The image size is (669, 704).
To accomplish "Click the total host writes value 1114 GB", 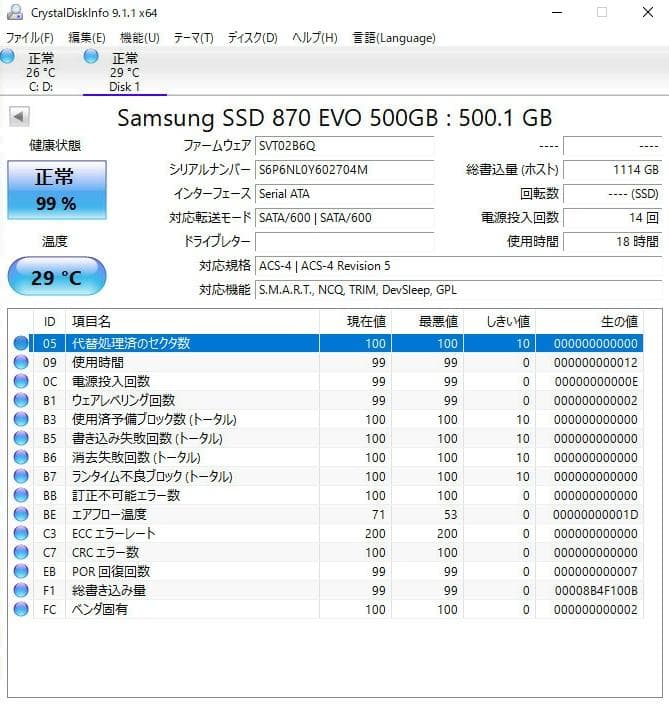I will tap(613, 170).
